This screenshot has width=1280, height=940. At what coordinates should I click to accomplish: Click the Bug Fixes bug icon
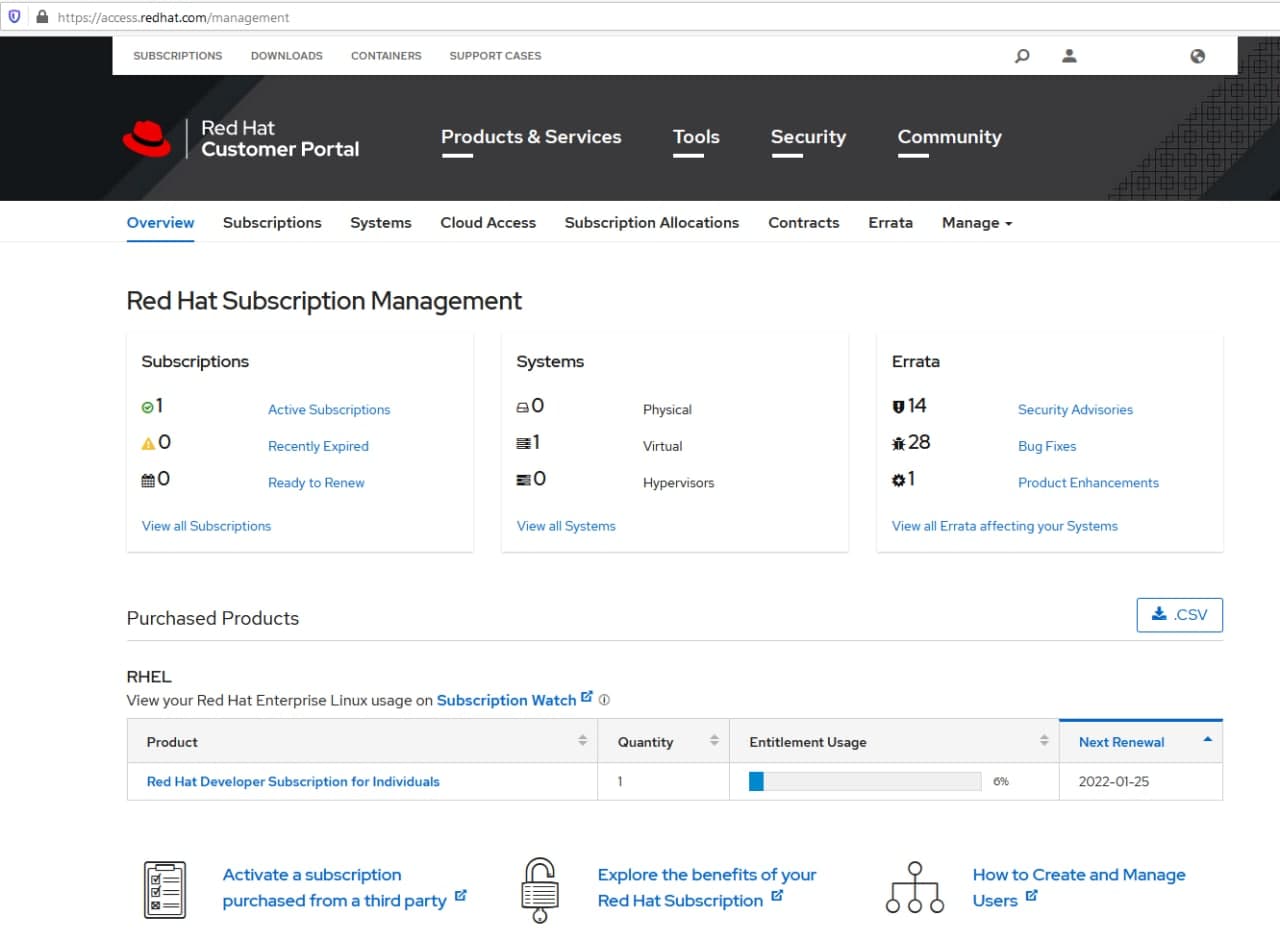click(898, 443)
